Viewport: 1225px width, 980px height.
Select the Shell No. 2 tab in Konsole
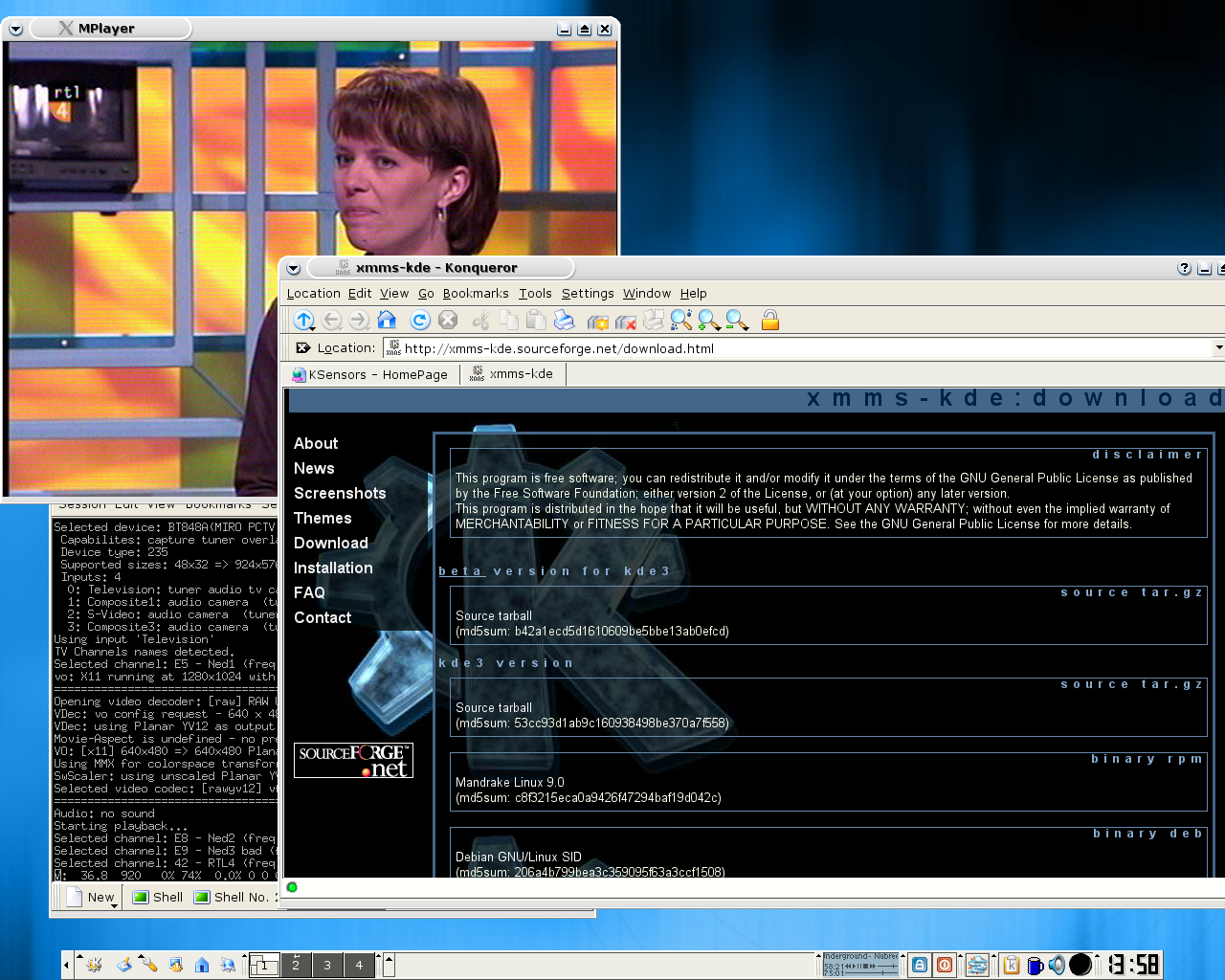click(x=235, y=897)
